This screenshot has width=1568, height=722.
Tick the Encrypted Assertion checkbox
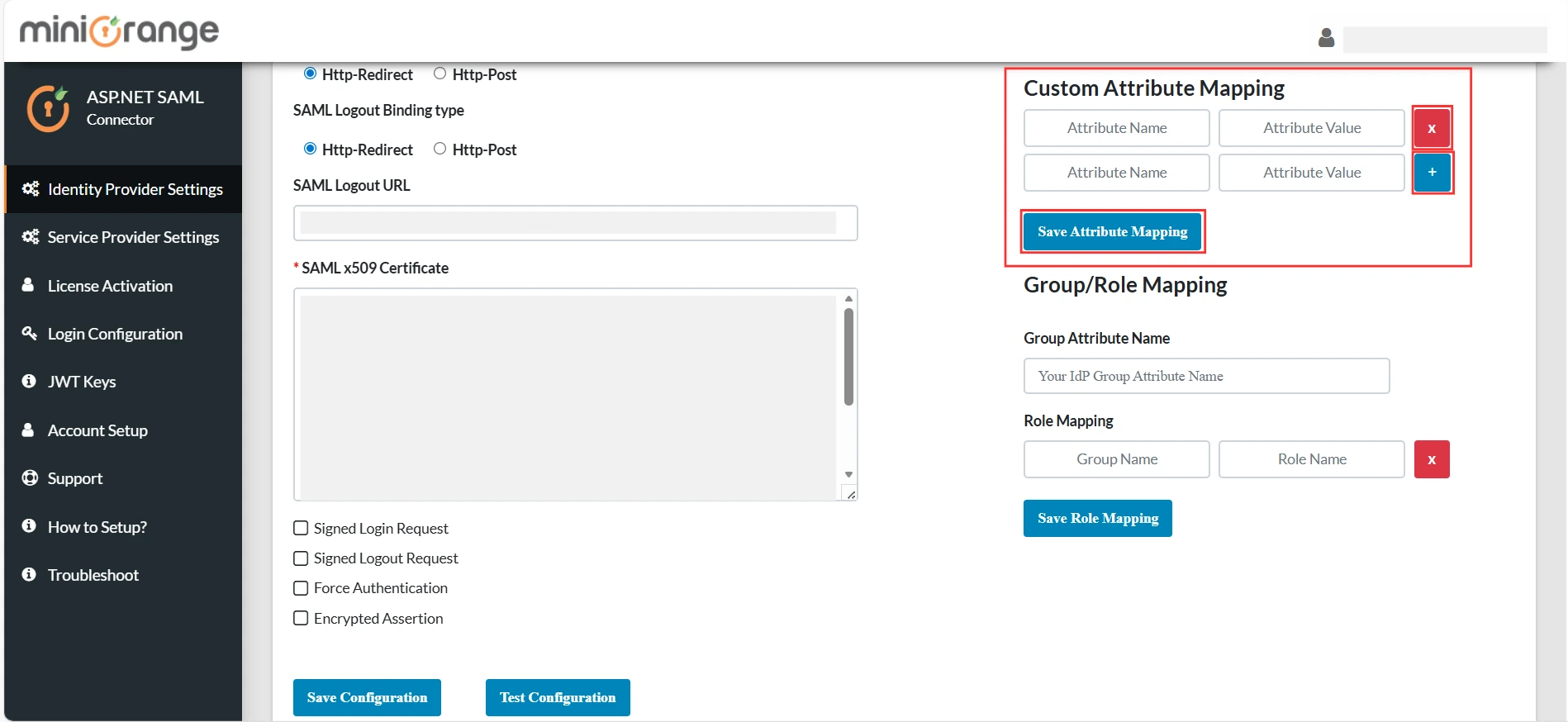(x=301, y=618)
